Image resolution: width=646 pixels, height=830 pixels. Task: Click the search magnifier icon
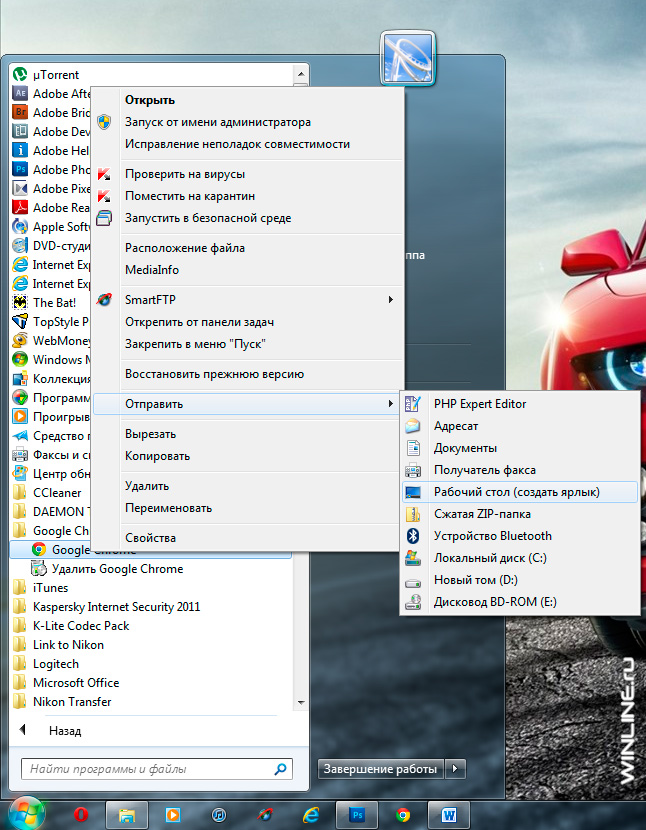280,769
